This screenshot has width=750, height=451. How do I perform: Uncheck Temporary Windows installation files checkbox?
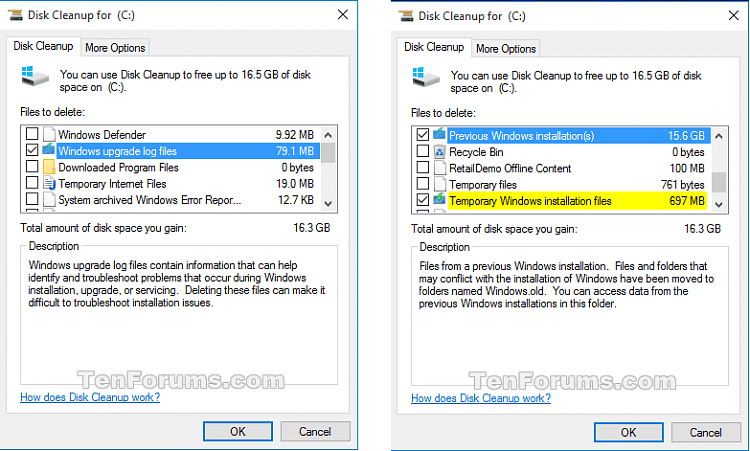(423, 199)
